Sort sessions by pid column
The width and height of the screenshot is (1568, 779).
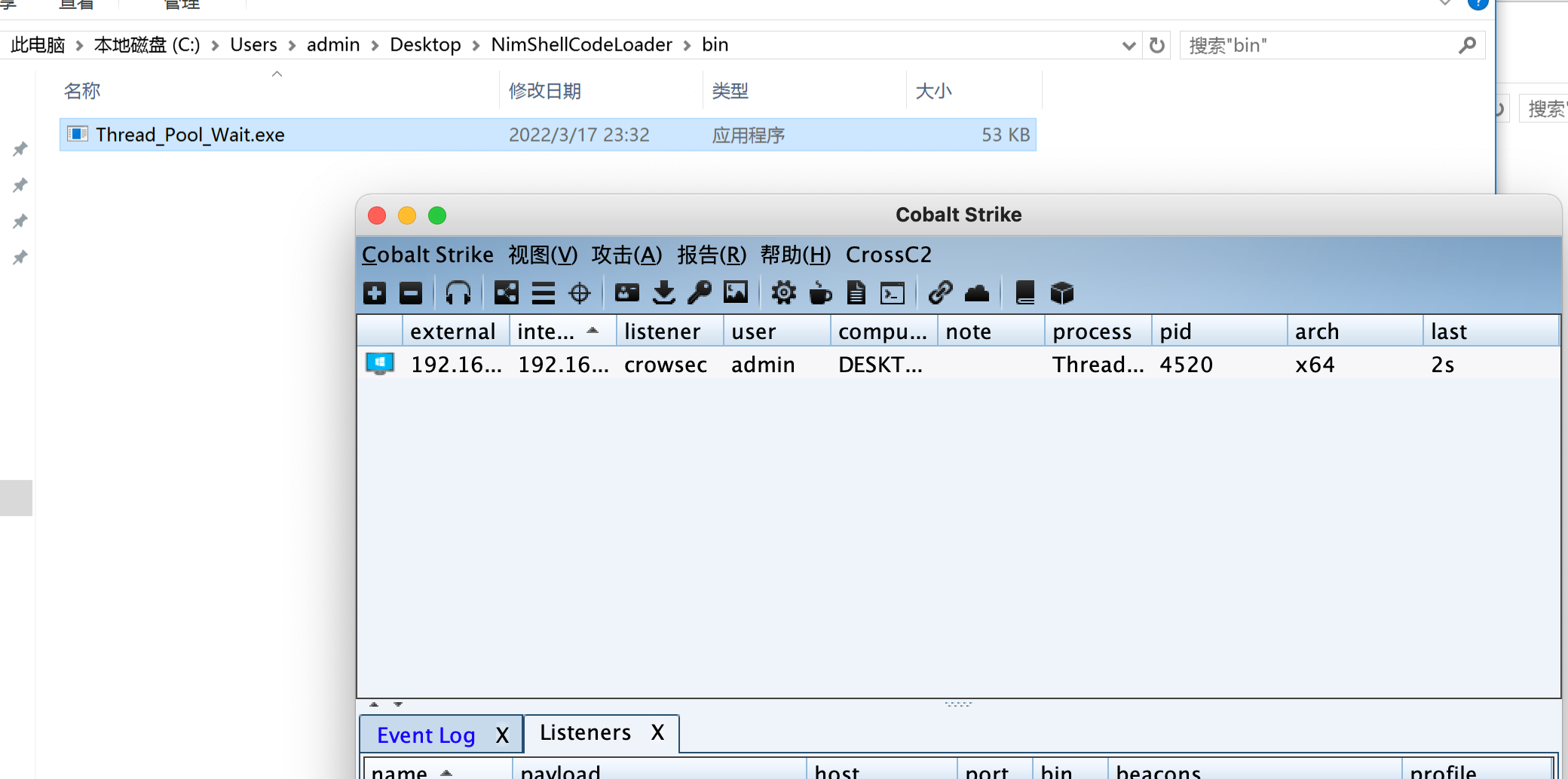1219,331
